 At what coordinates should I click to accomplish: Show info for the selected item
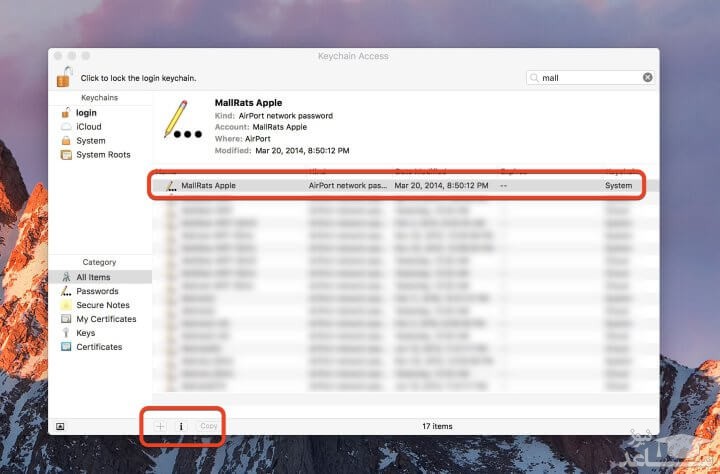click(x=181, y=426)
